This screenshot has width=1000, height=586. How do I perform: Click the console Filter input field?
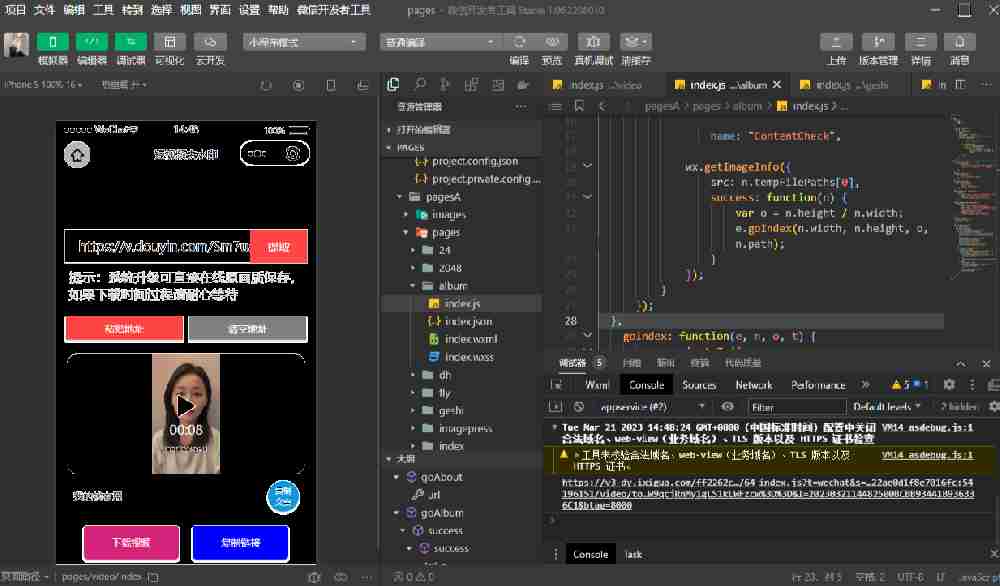tap(790, 407)
